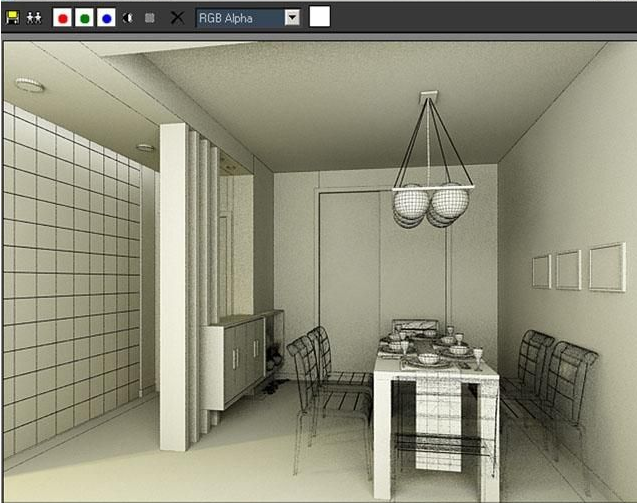Click the round ceiling light top-left
This screenshot has width=637, height=503.
pos(29,86)
